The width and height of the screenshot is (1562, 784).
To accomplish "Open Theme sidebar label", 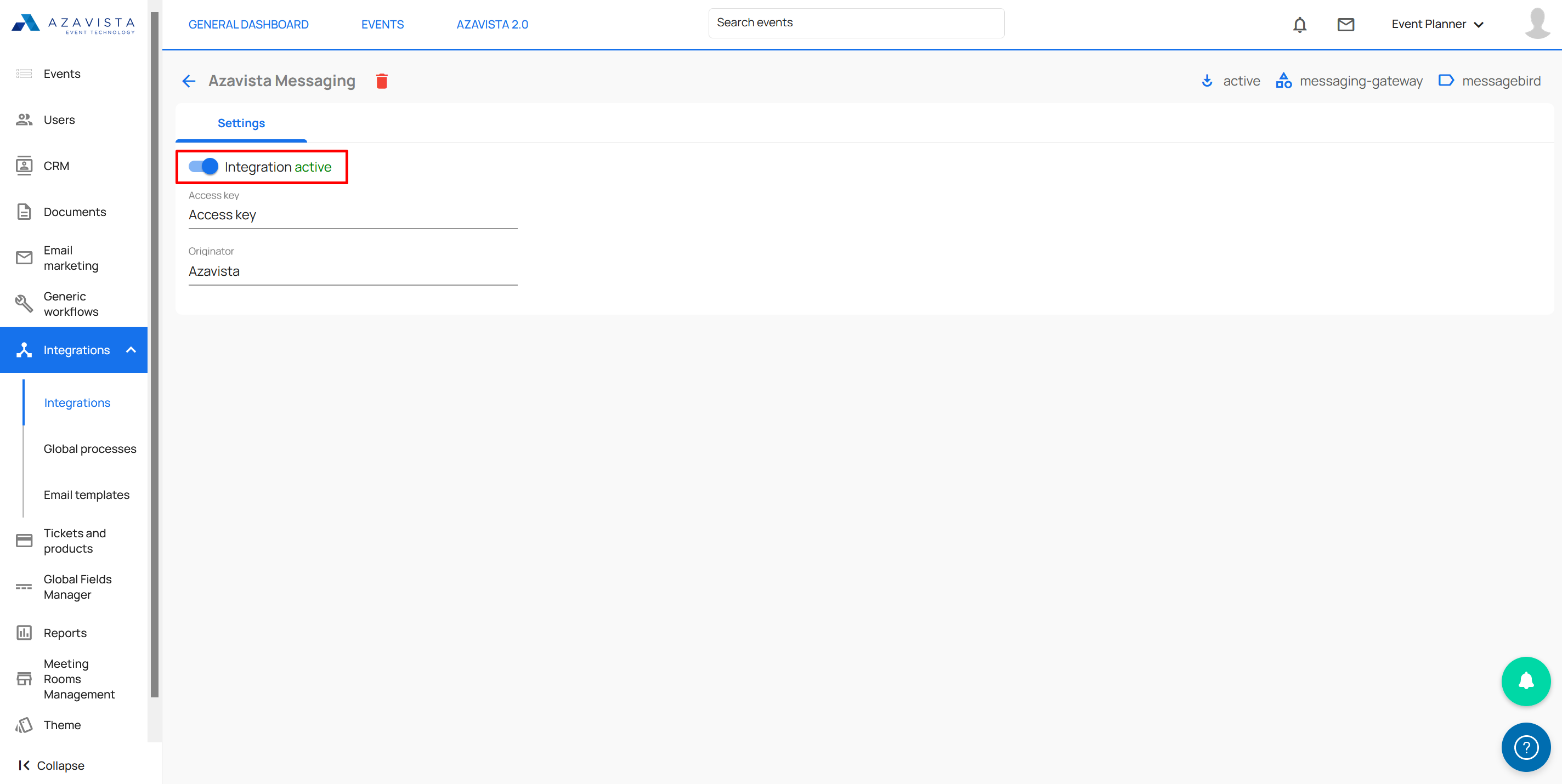I will point(62,725).
